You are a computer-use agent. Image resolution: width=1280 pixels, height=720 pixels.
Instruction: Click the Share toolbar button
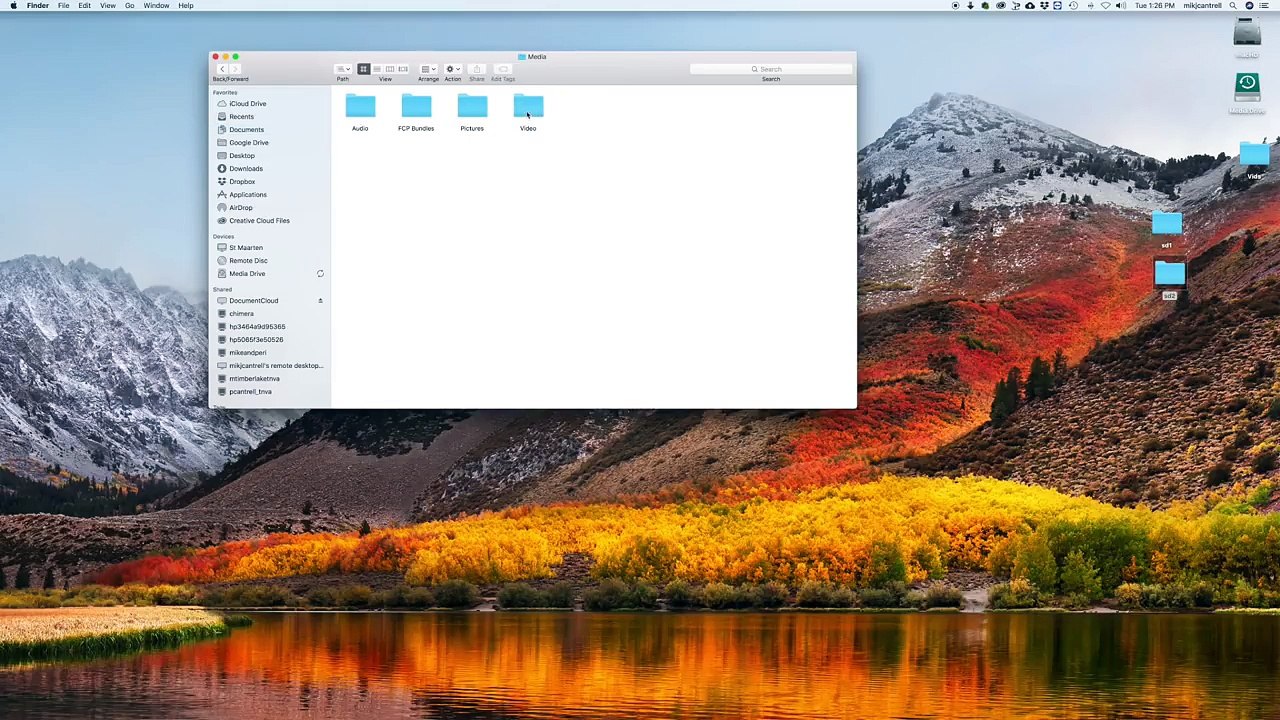(x=477, y=69)
